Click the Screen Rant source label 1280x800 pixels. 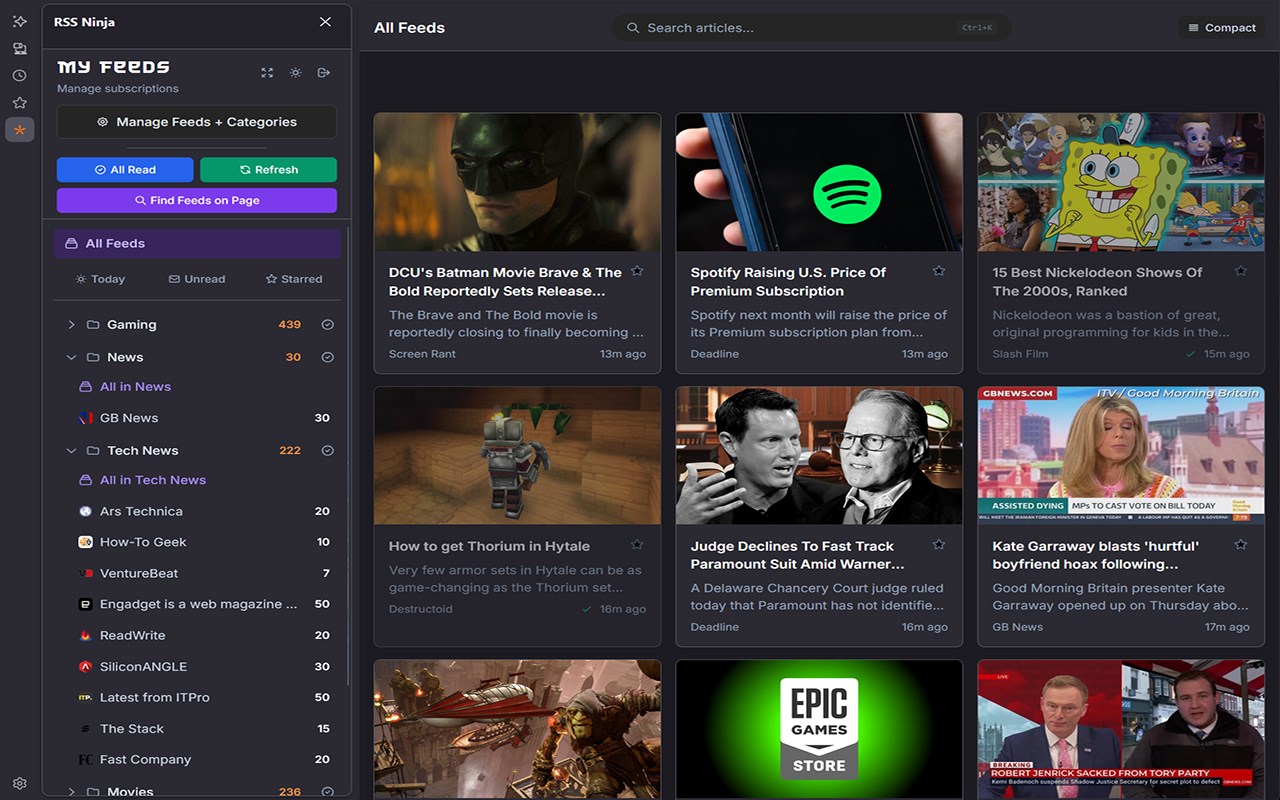[422, 354]
